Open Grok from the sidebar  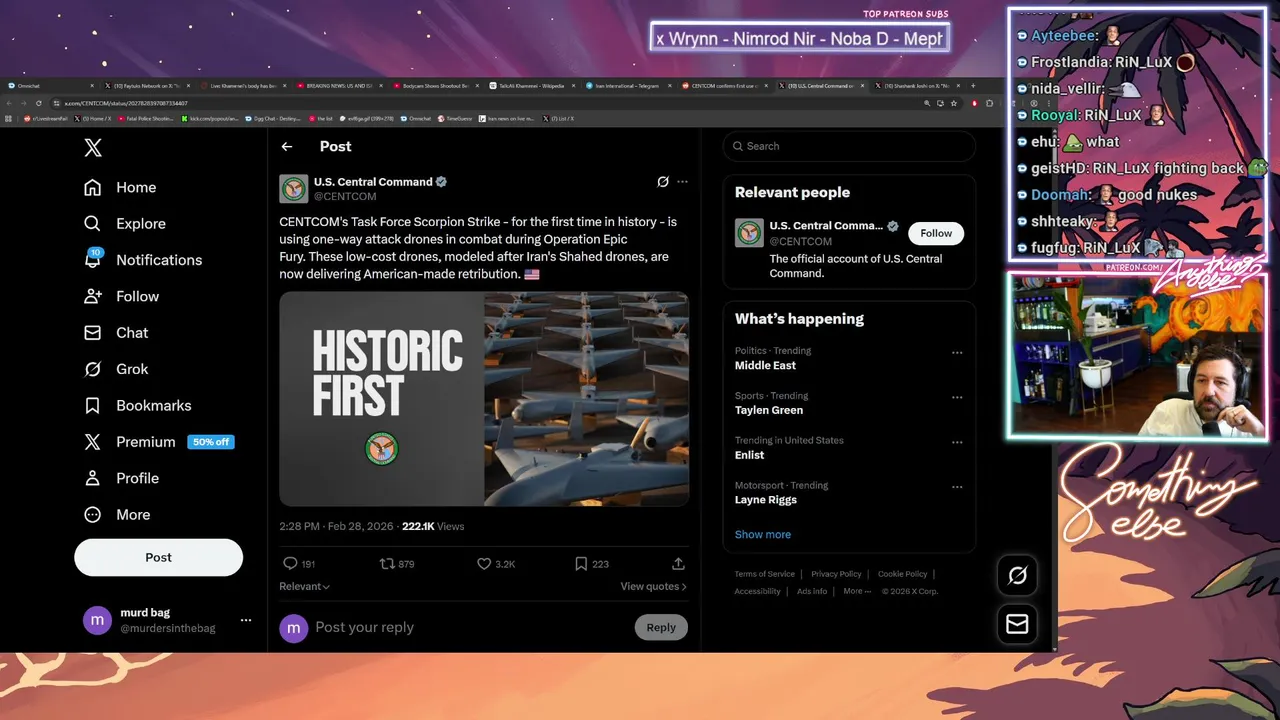click(x=116, y=369)
